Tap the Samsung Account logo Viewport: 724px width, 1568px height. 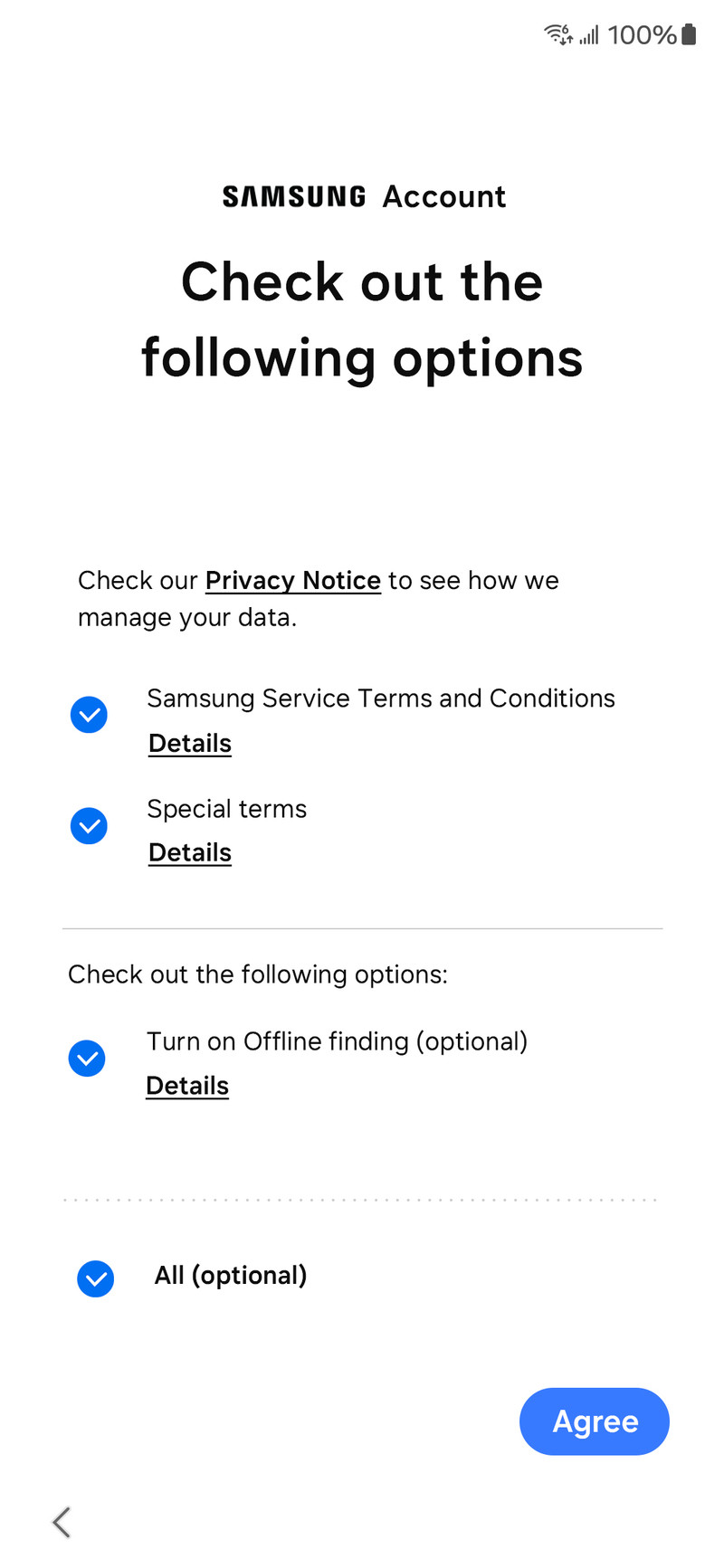coord(364,196)
